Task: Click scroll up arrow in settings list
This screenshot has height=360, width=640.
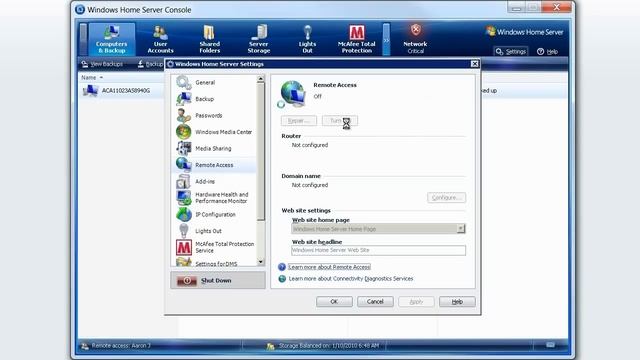Action: pos(260,79)
